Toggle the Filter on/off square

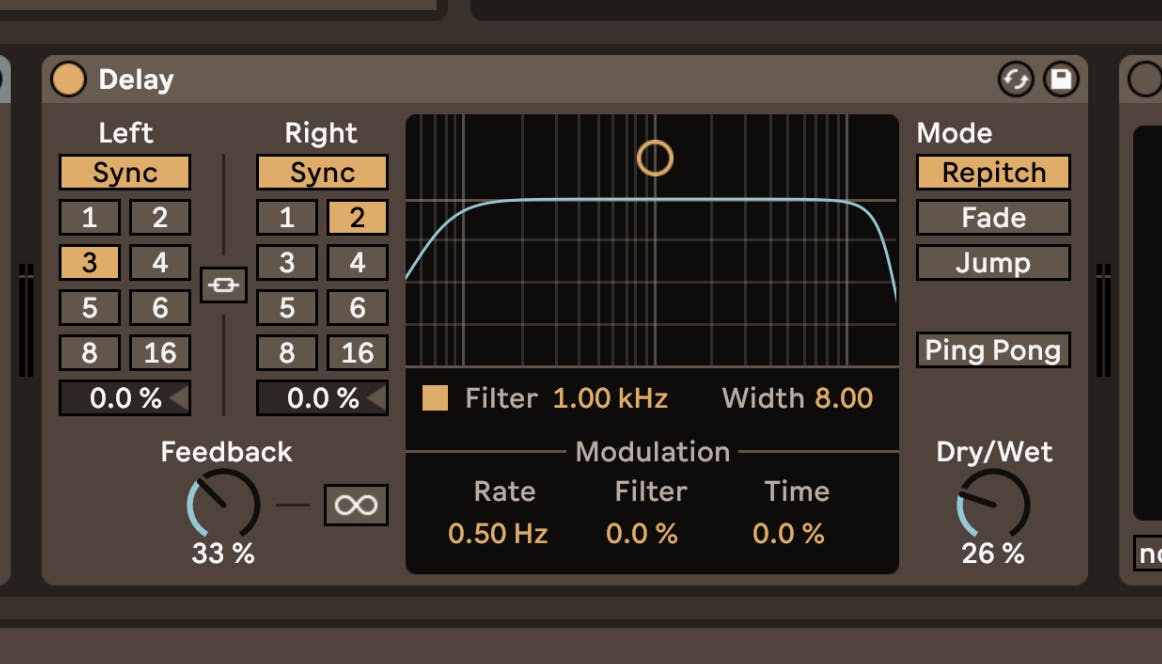pyautogui.click(x=435, y=398)
